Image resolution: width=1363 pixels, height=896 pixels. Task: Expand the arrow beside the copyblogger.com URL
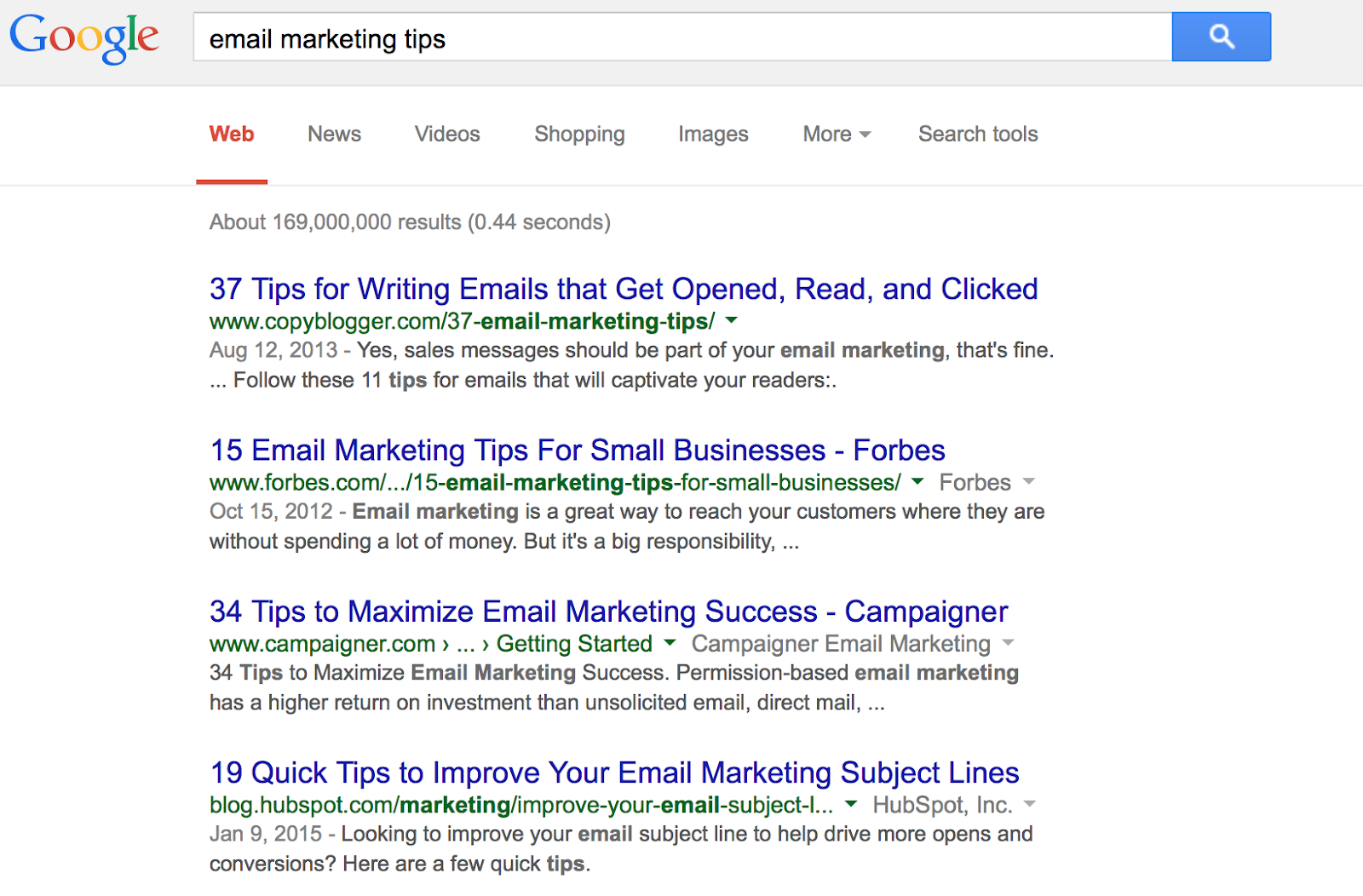click(x=731, y=321)
